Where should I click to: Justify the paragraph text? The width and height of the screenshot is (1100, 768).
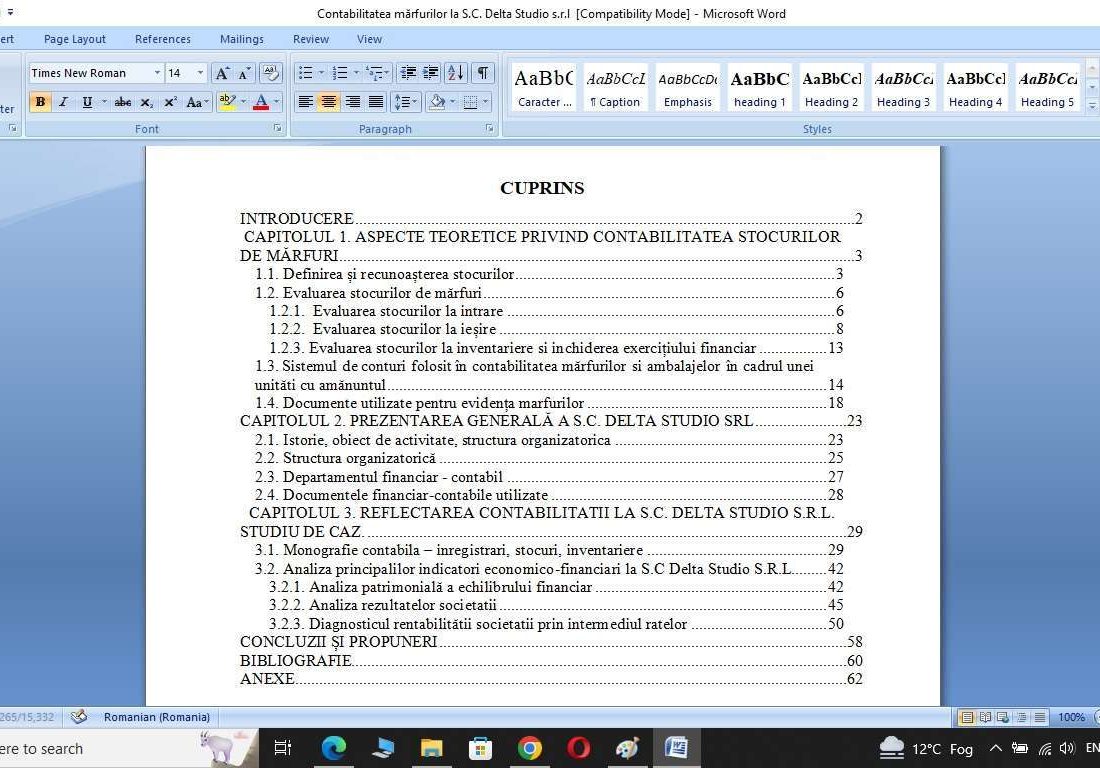coord(376,102)
